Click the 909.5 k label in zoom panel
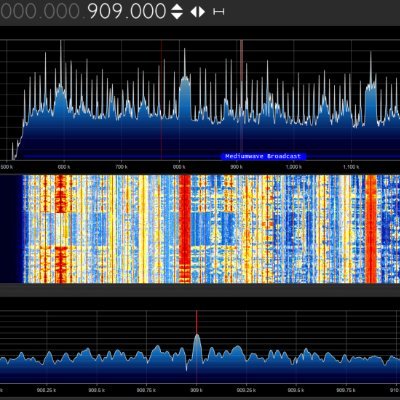 [296, 390]
